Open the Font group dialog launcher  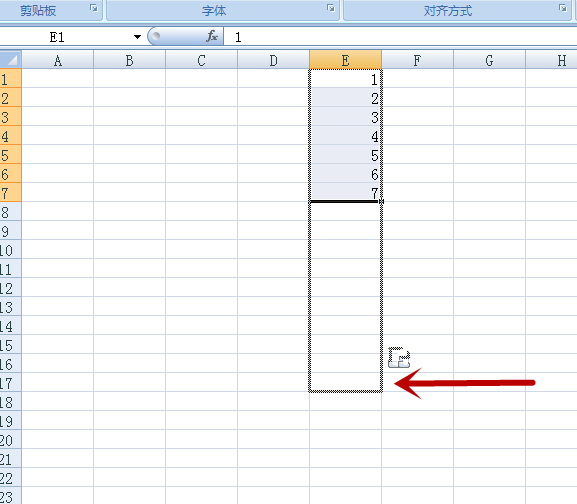(331, 8)
